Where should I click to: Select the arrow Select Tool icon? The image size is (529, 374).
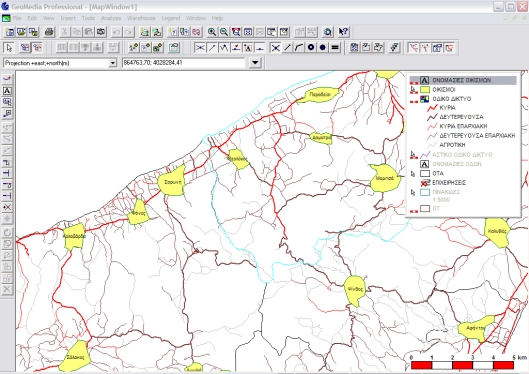tap(9, 48)
